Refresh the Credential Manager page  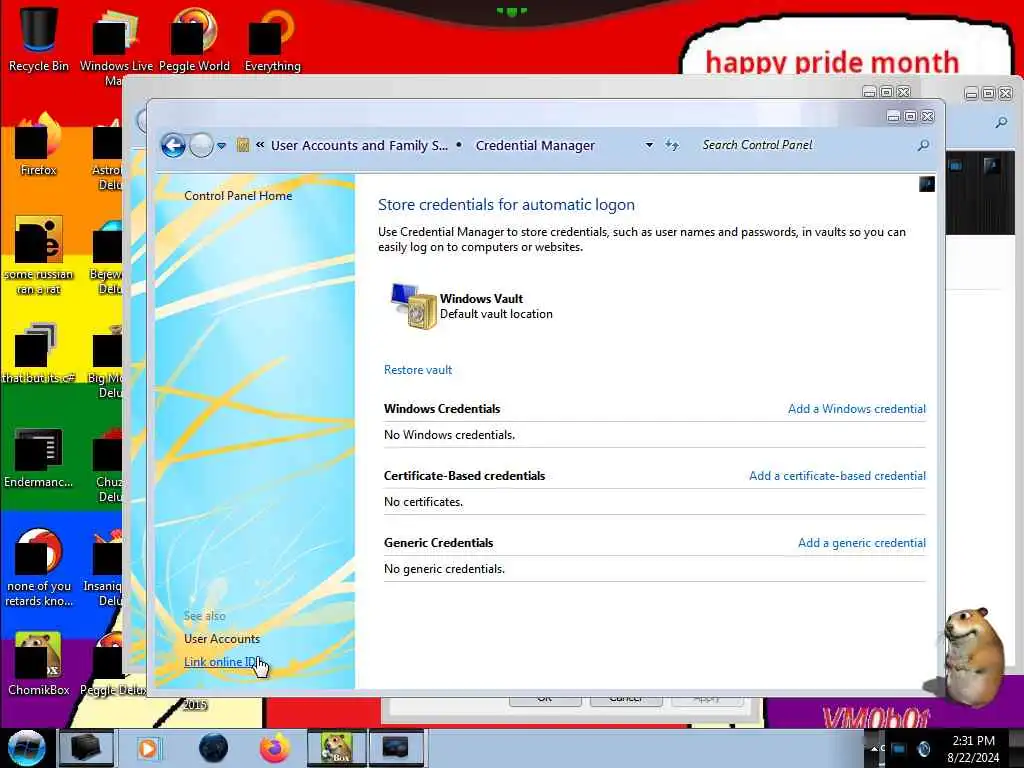tap(672, 145)
